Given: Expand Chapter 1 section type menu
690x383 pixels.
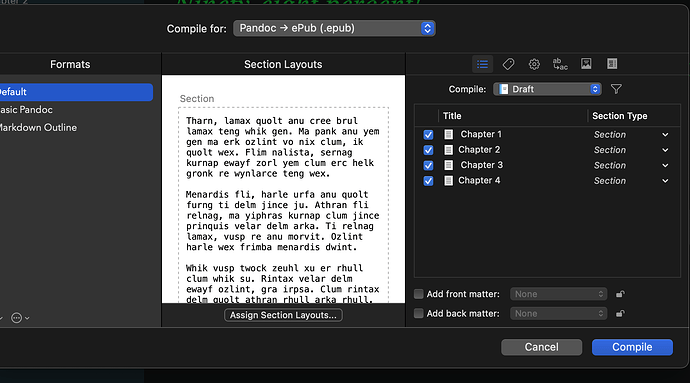Looking at the screenshot, I should tap(665, 135).
